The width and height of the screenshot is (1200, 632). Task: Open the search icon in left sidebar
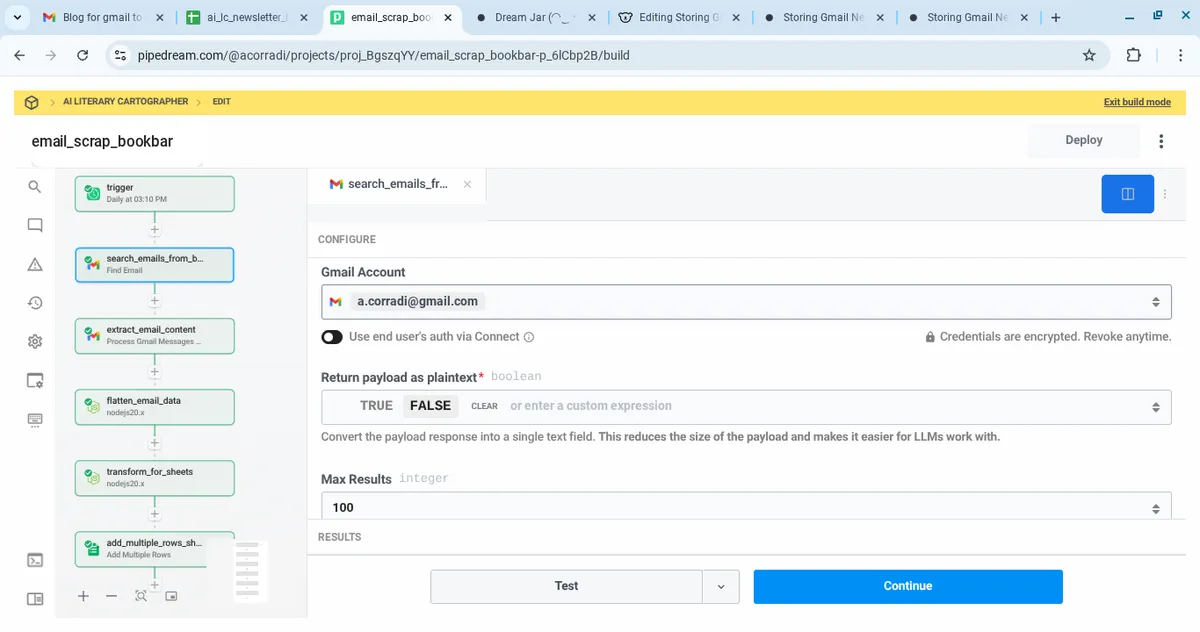(x=35, y=187)
